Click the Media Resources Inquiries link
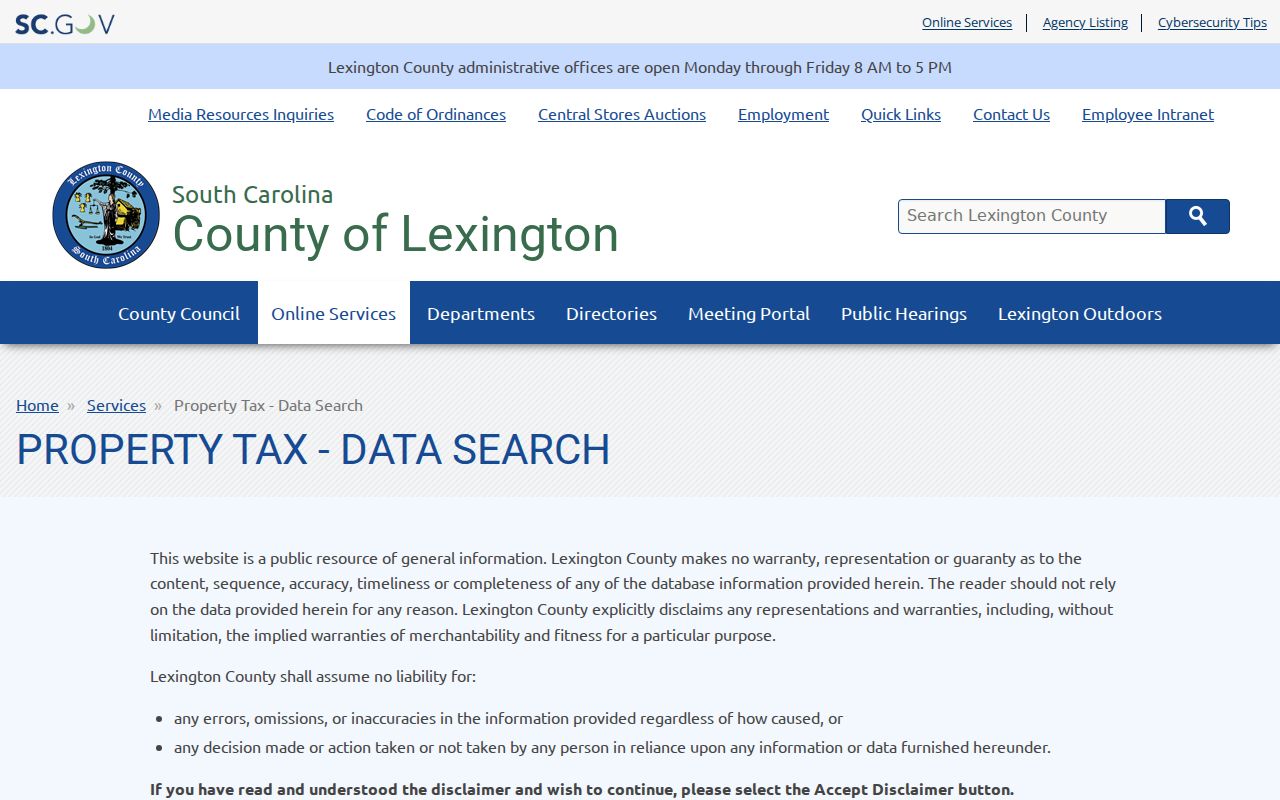 tap(241, 114)
